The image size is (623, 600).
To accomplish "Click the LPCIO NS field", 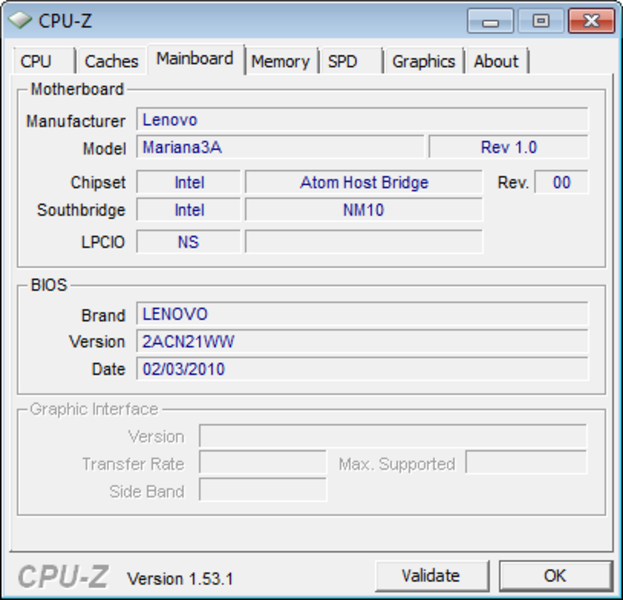I will (189, 242).
